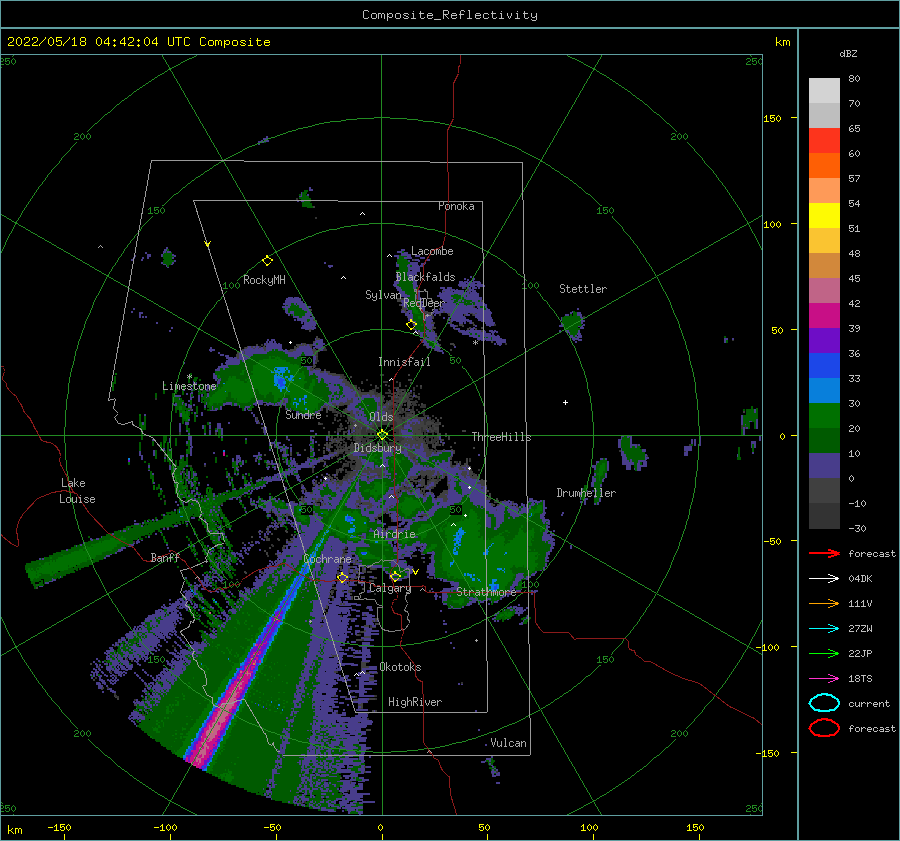This screenshot has height=841, width=900.
Task: Click the green echo blob near Stettler
Action: click(572, 324)
